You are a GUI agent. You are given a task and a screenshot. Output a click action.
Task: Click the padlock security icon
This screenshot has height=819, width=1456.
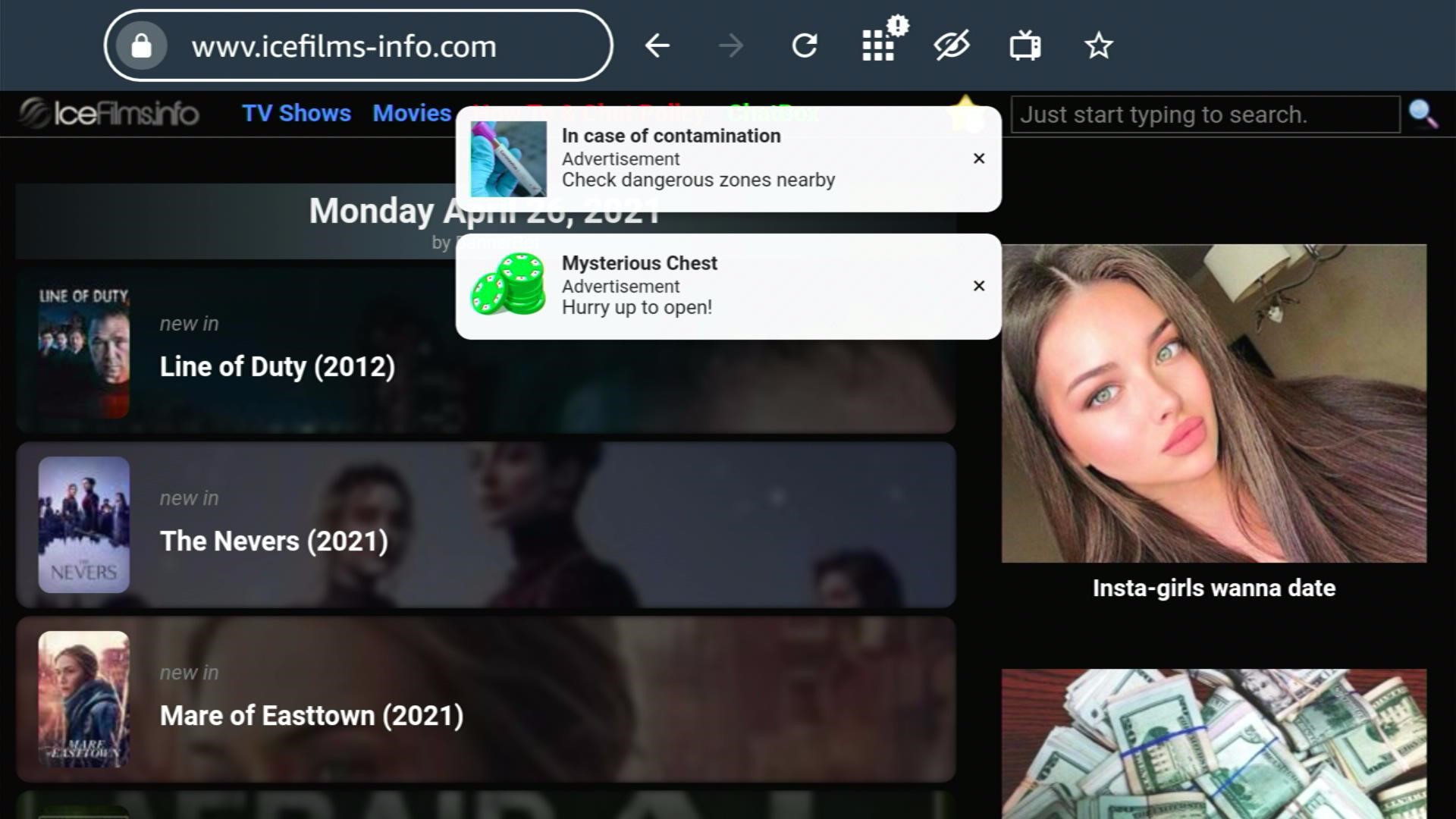[x=141, y=46]
